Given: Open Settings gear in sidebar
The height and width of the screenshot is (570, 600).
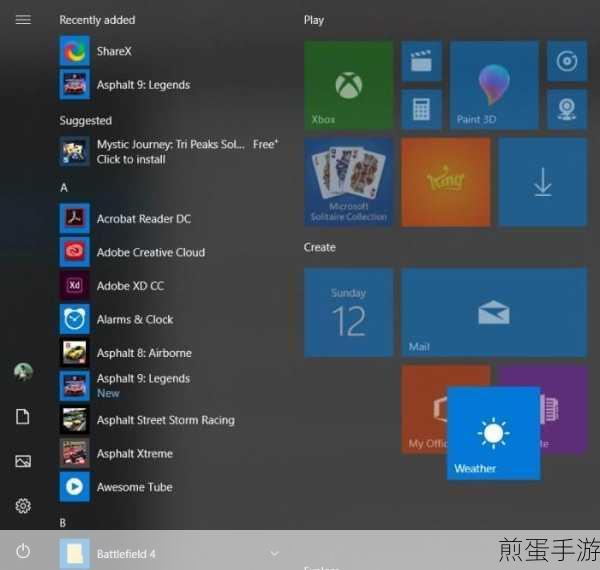Looking at the screenshot, I should pos(23,506).
